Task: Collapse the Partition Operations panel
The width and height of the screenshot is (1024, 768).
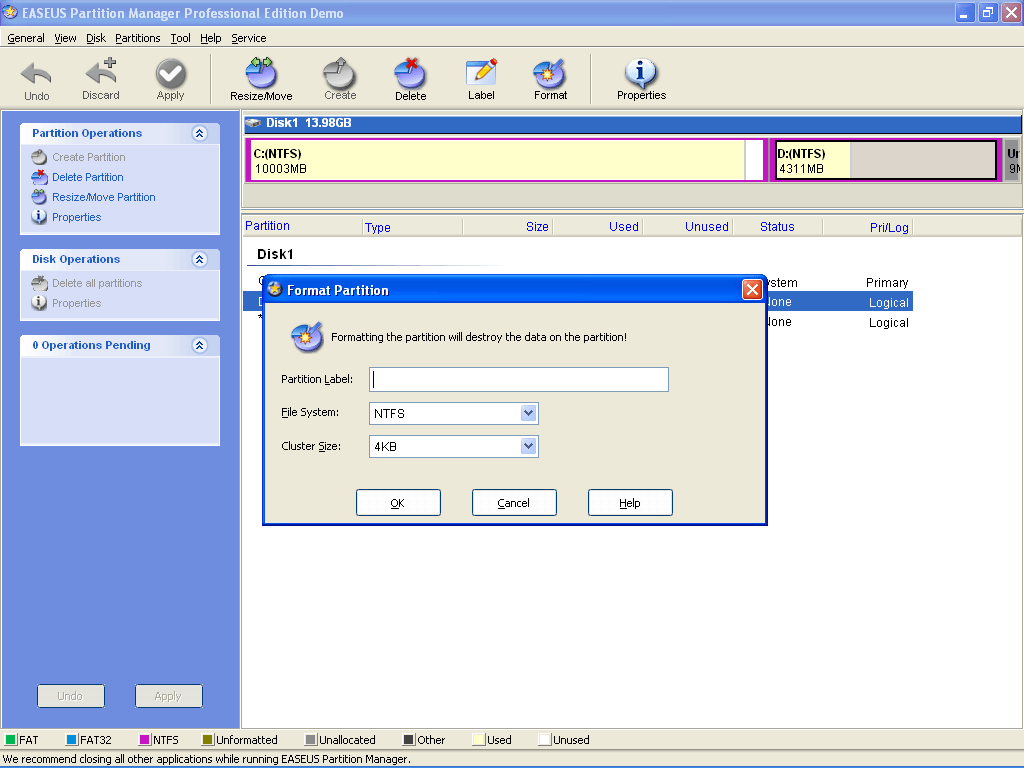Action: click(199, 133)
